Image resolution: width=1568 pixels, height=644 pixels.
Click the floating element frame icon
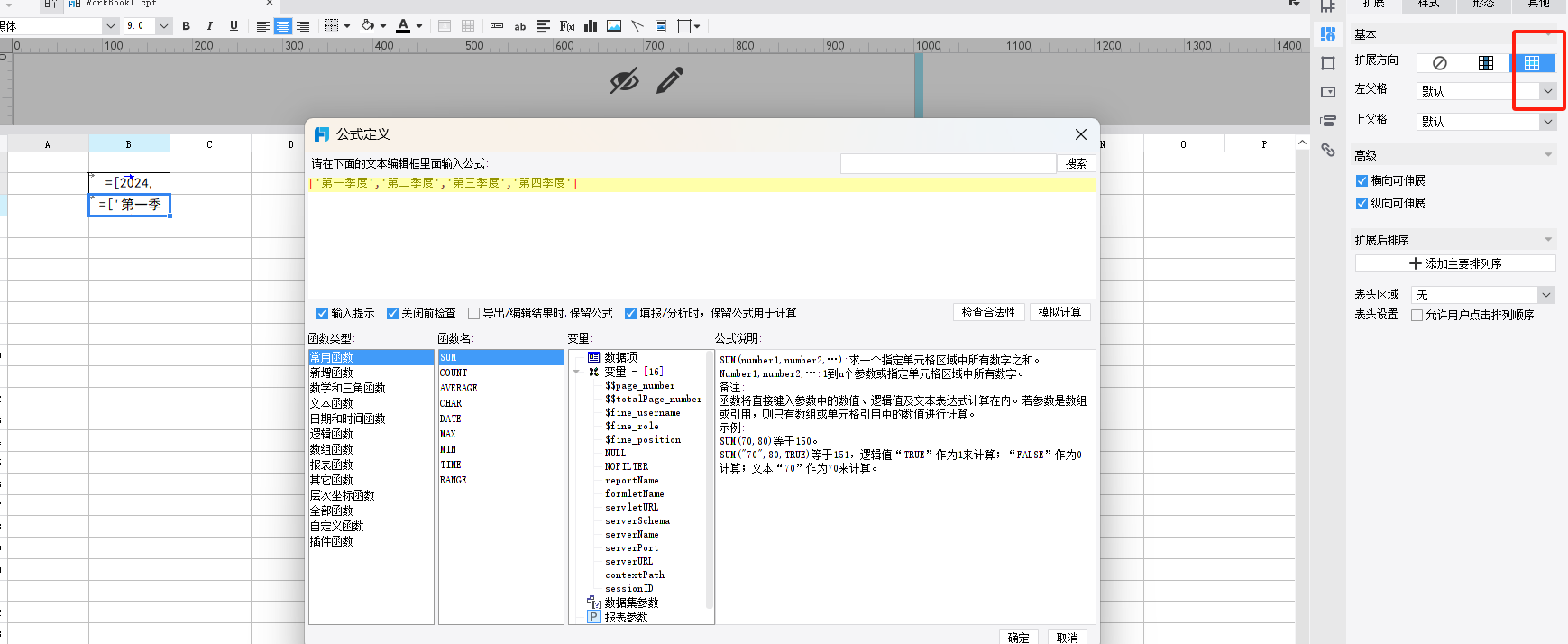684,26
